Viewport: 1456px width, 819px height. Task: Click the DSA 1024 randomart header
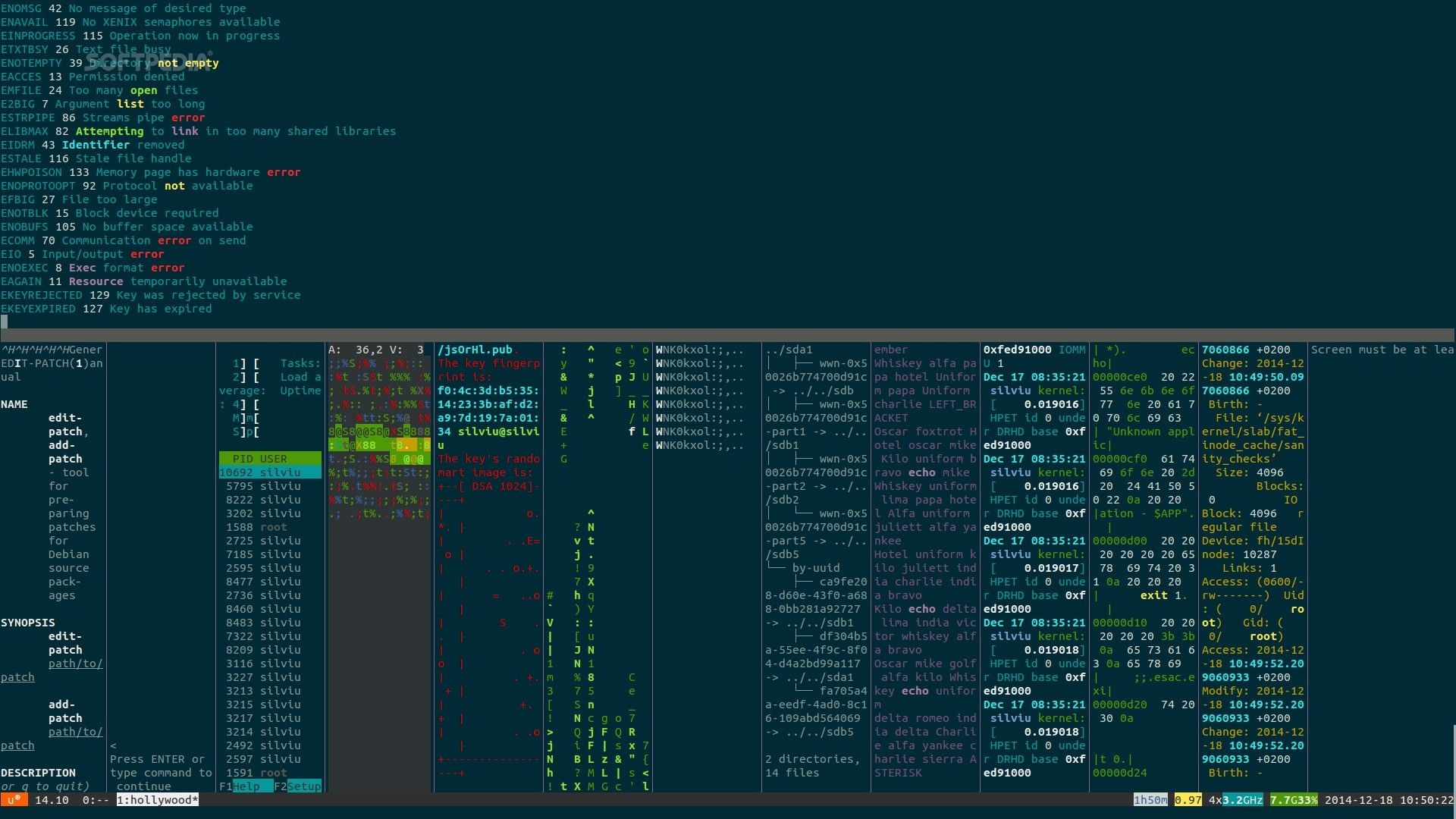coord(489,486)
